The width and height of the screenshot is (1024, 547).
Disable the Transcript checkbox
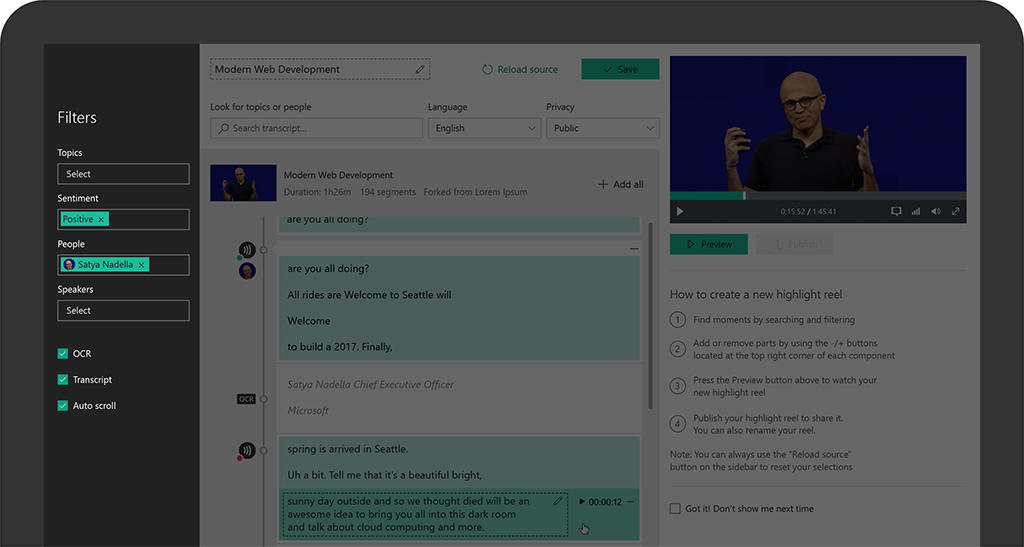click(x=63, y=380)
